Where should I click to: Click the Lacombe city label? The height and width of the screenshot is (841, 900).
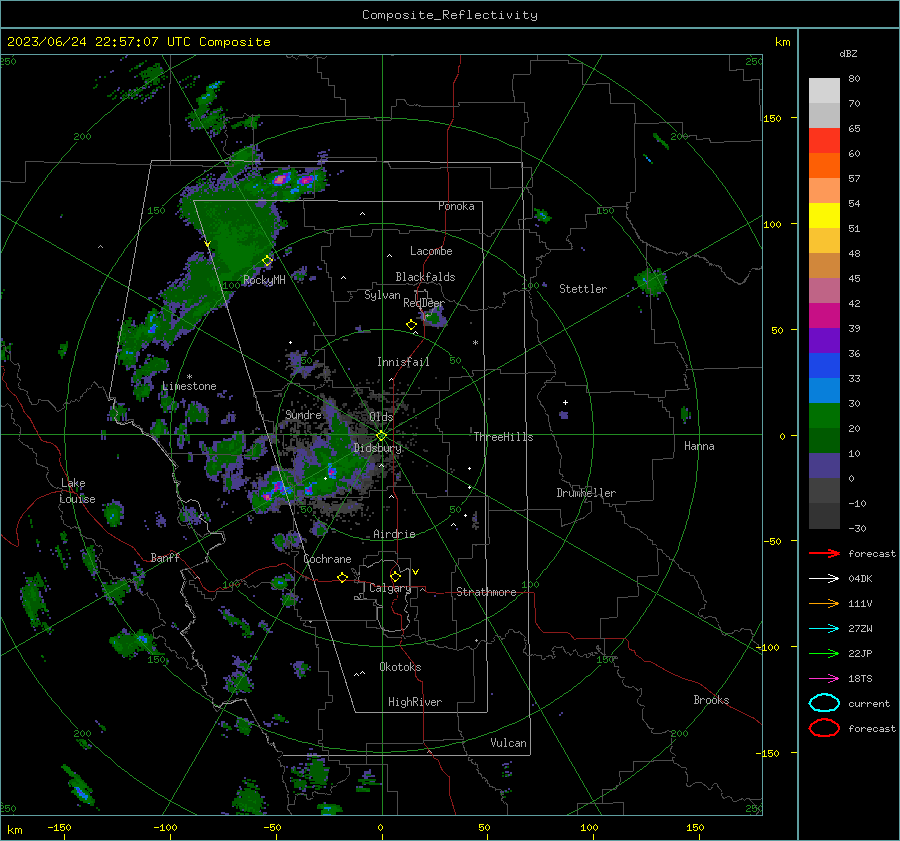tap(431, 251)
